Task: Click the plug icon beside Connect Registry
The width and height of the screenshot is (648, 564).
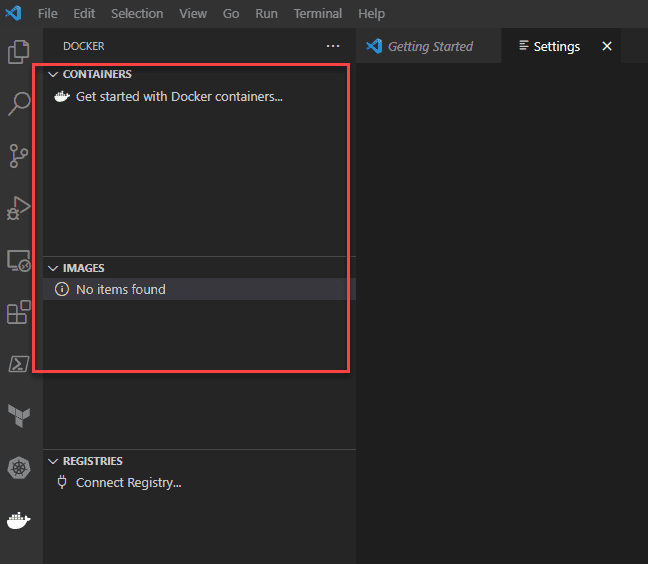Action: click(x=62, y=482)
